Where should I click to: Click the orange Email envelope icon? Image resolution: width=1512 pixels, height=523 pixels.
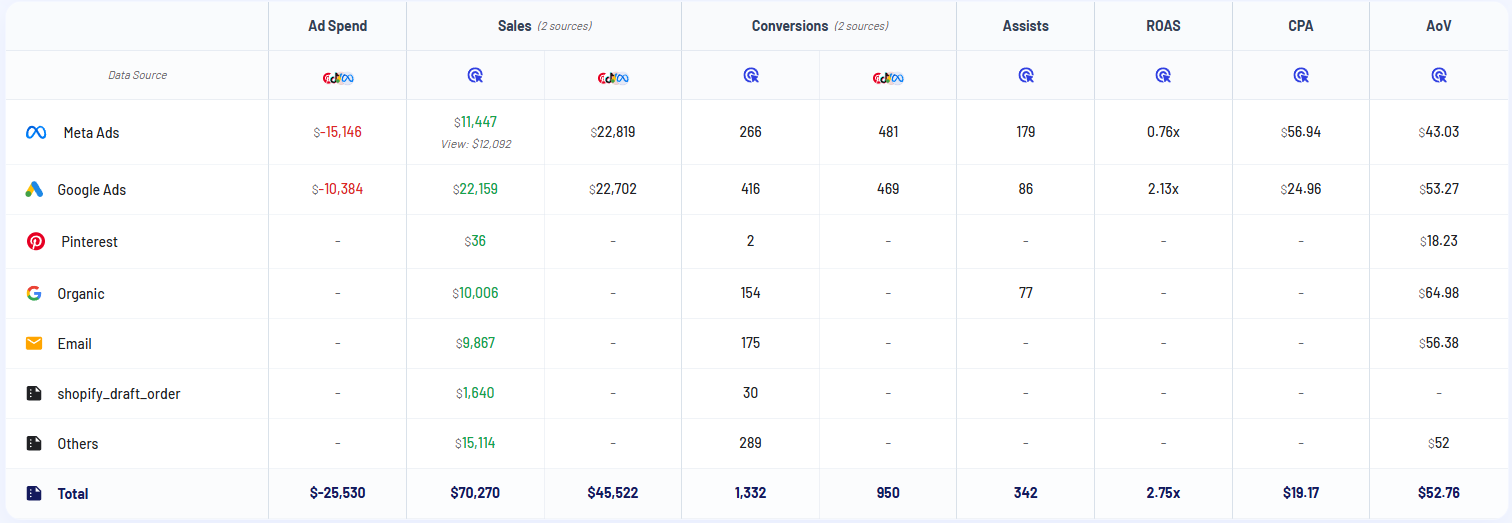[34, 343]
